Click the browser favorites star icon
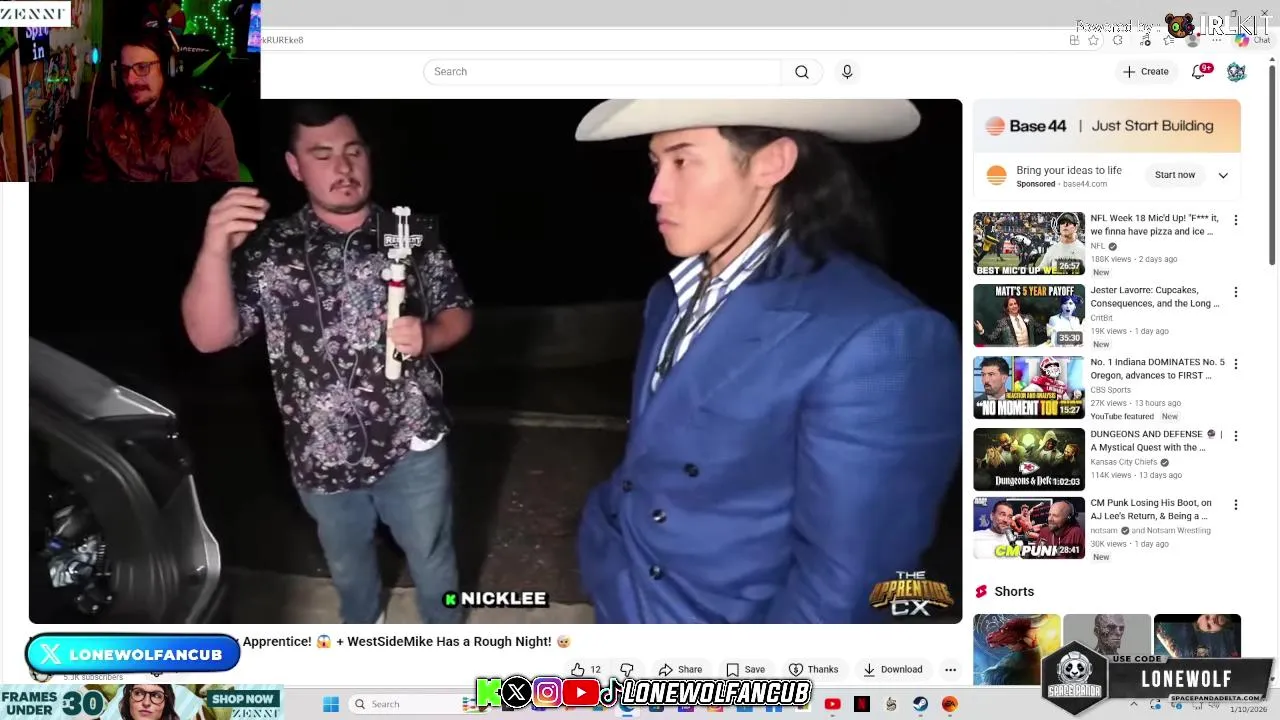This screenshot has height=720, width=1280. (1093, 40)
